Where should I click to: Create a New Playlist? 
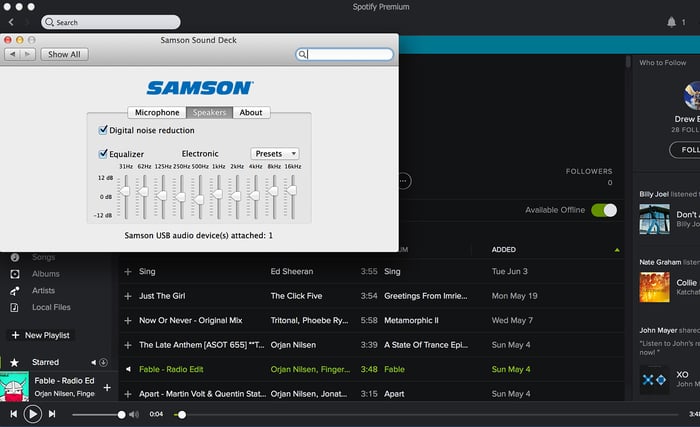tap(41, 335)
